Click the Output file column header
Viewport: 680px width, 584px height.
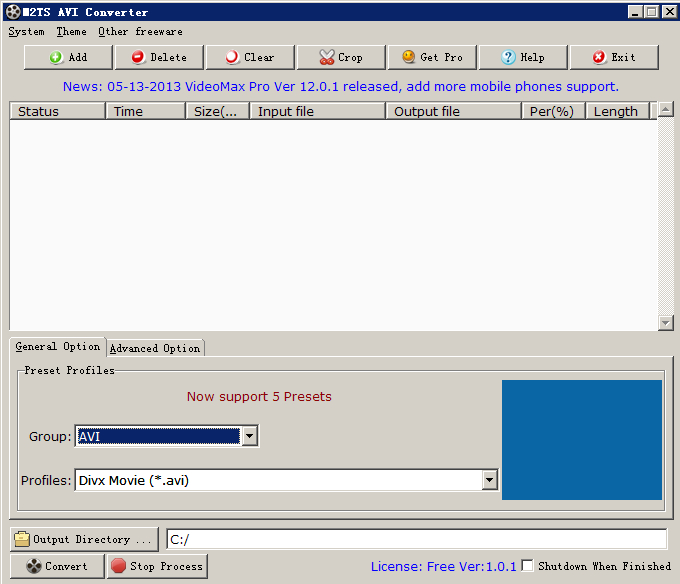click(x=454, y=111)
